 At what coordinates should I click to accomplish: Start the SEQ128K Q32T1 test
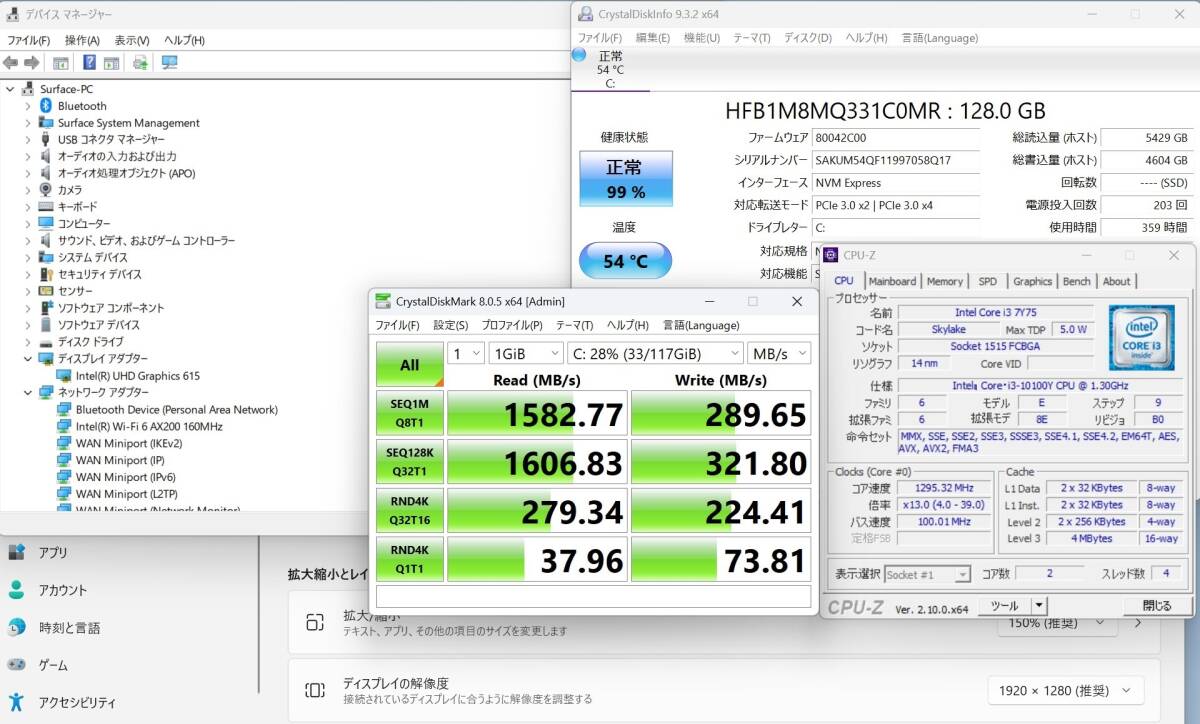point(410,462)
